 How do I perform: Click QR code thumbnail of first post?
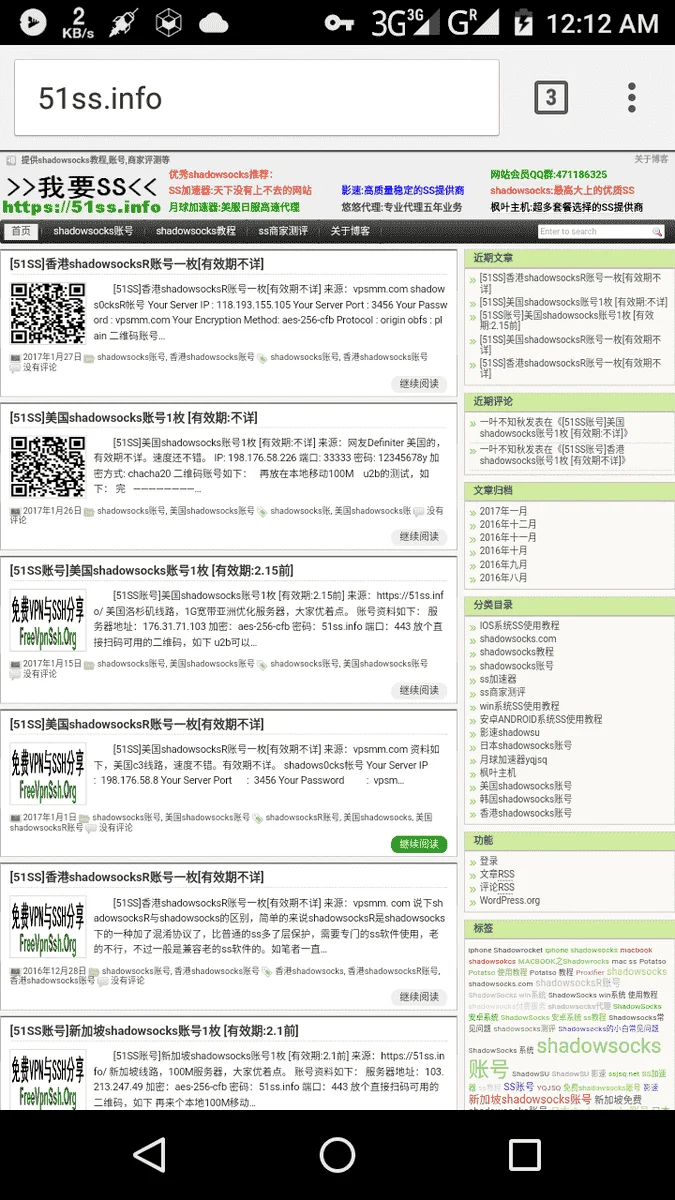coord(48,314)
